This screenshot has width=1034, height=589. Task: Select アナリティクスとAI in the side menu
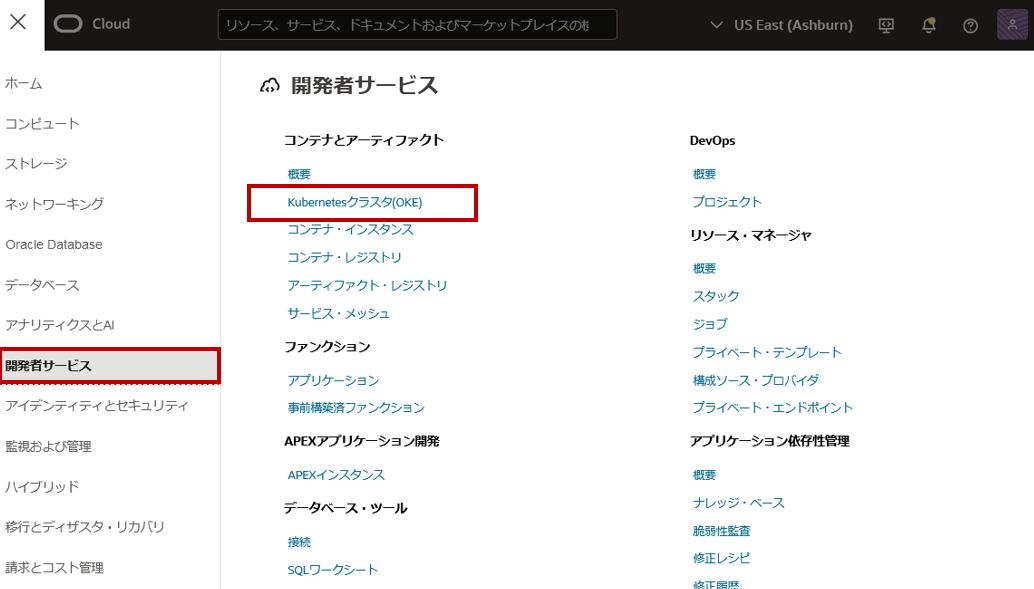[x=60, y=325]
